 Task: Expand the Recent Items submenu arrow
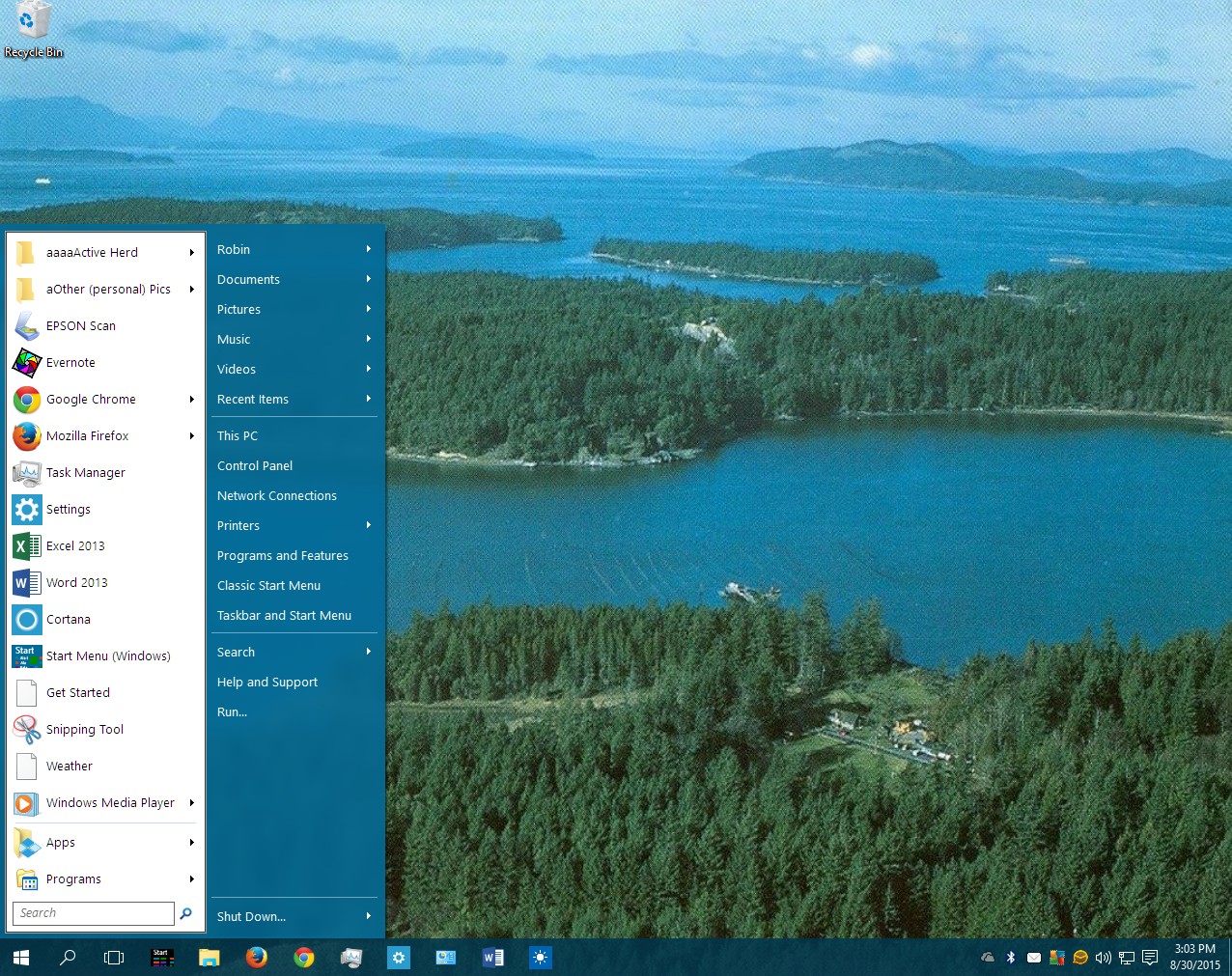369,399
